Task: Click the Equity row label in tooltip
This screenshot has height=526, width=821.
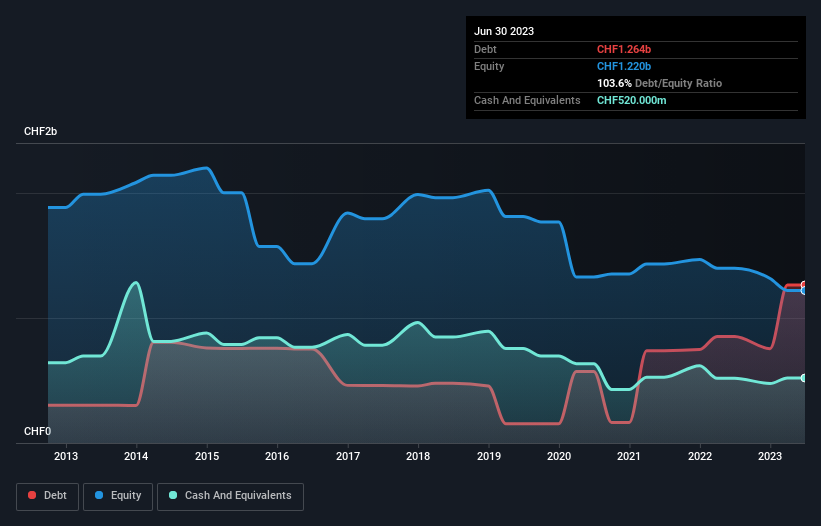Action: (489, 66)
